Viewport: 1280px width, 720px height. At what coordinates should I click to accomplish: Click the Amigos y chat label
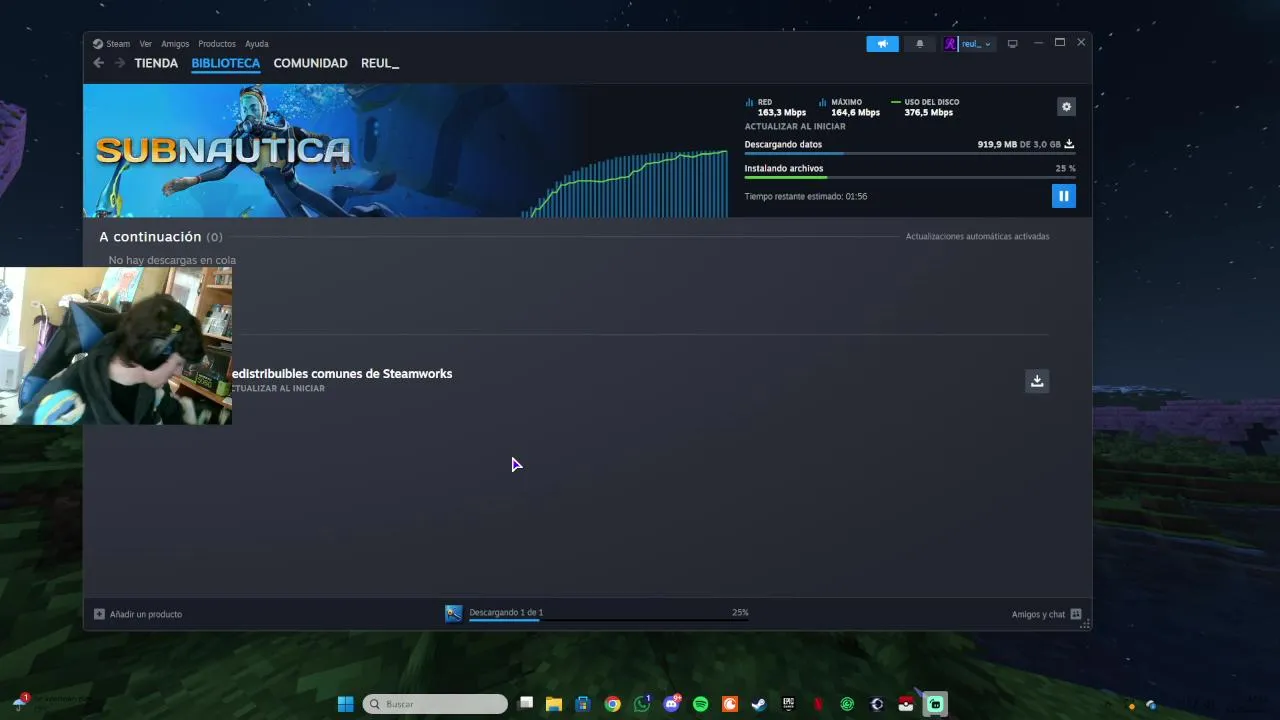[1038, 614]
